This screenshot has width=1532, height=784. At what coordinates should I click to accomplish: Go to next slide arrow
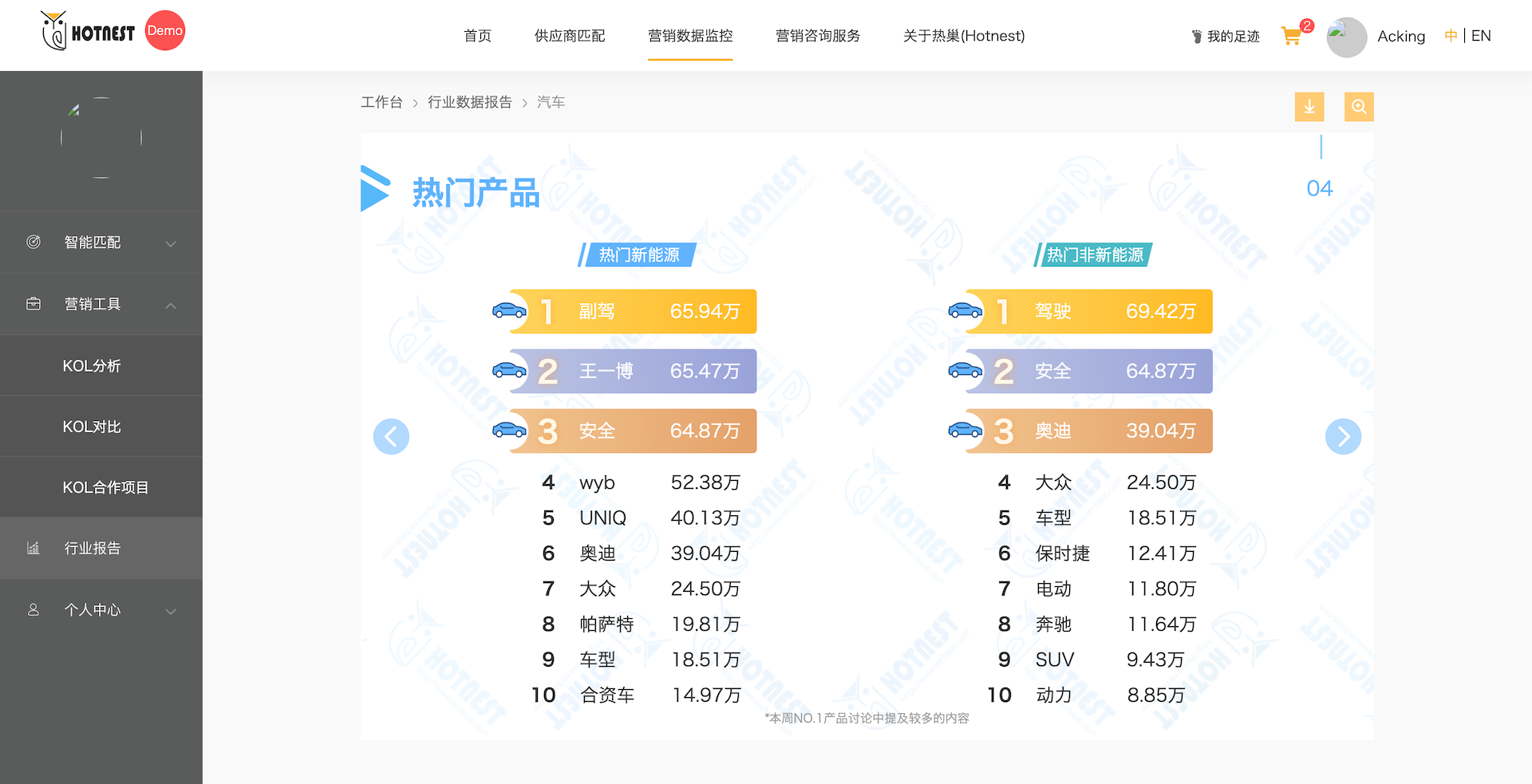pyautogui.click(x=1343, y=436)
